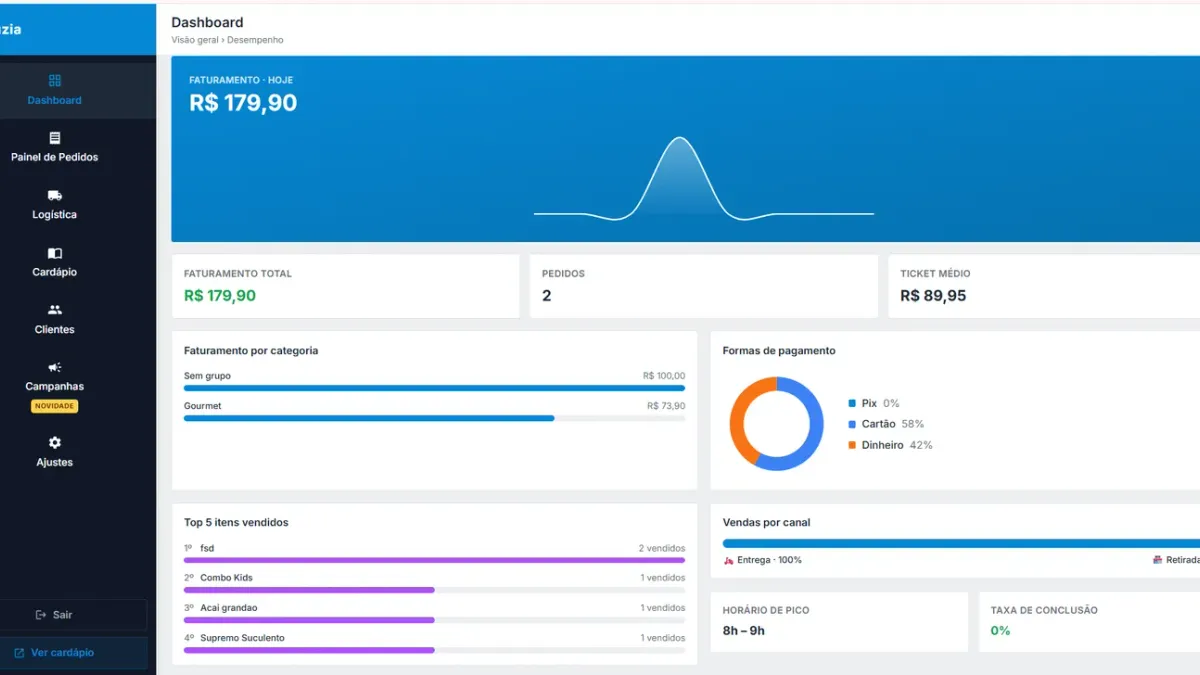
Task: Click the Formas de pagamento heading
Action: (779, 351)
